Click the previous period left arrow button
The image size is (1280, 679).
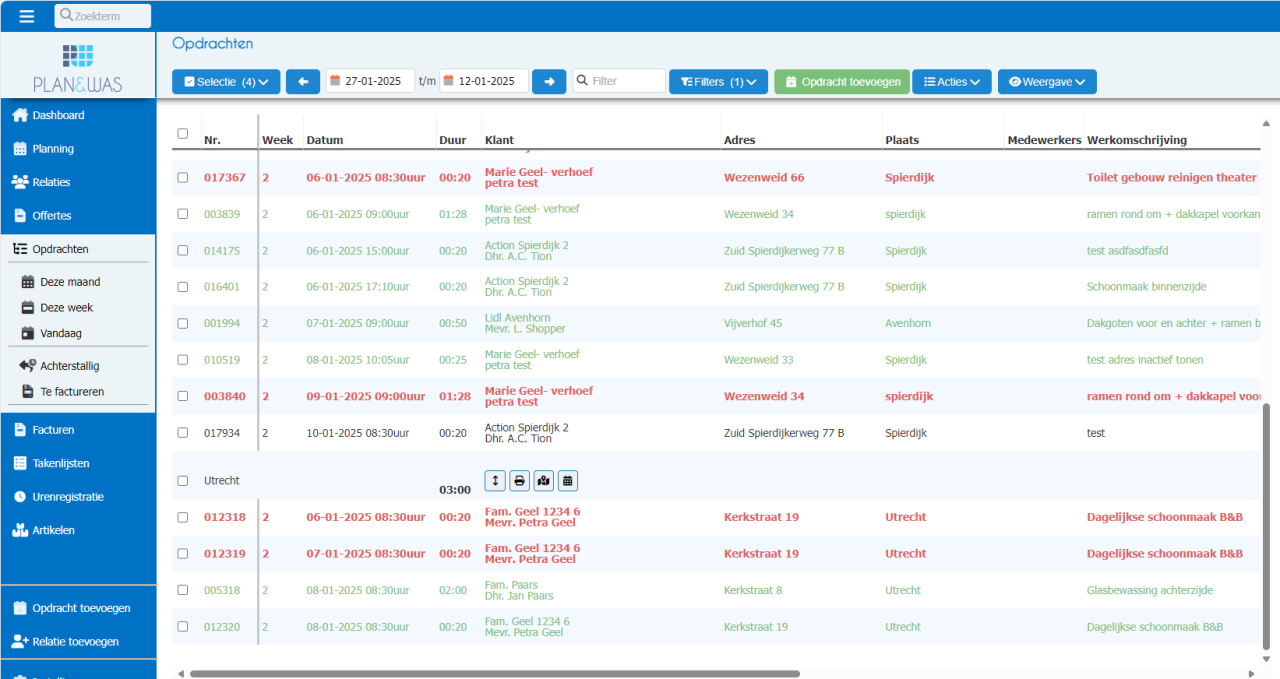point(303,82)
